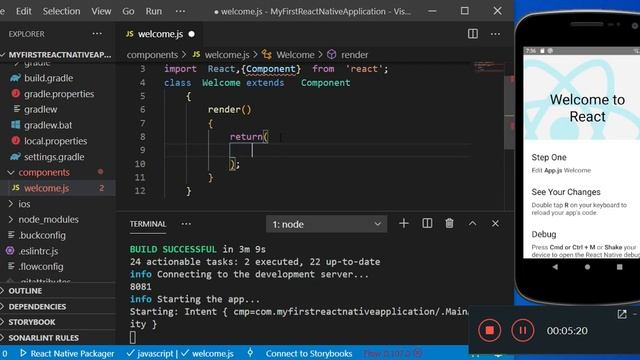Open .flowconfig file
Image resolution: width=640 pixels, height=360 pixels.
41,267
